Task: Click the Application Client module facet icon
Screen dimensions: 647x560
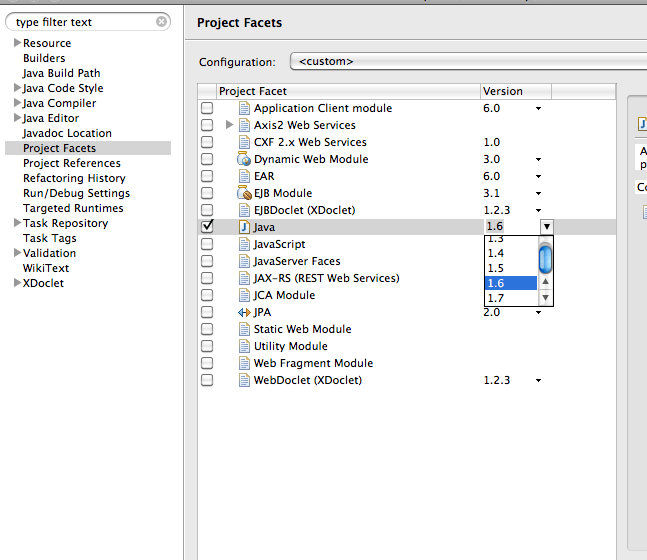Action: (244, 108)
